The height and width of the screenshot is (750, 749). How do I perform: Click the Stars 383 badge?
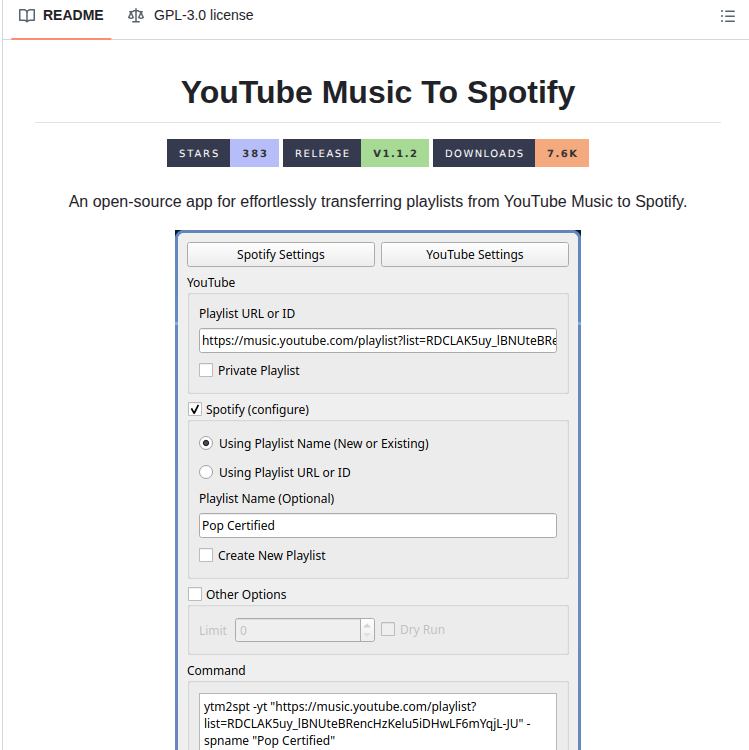coord(222,153)
